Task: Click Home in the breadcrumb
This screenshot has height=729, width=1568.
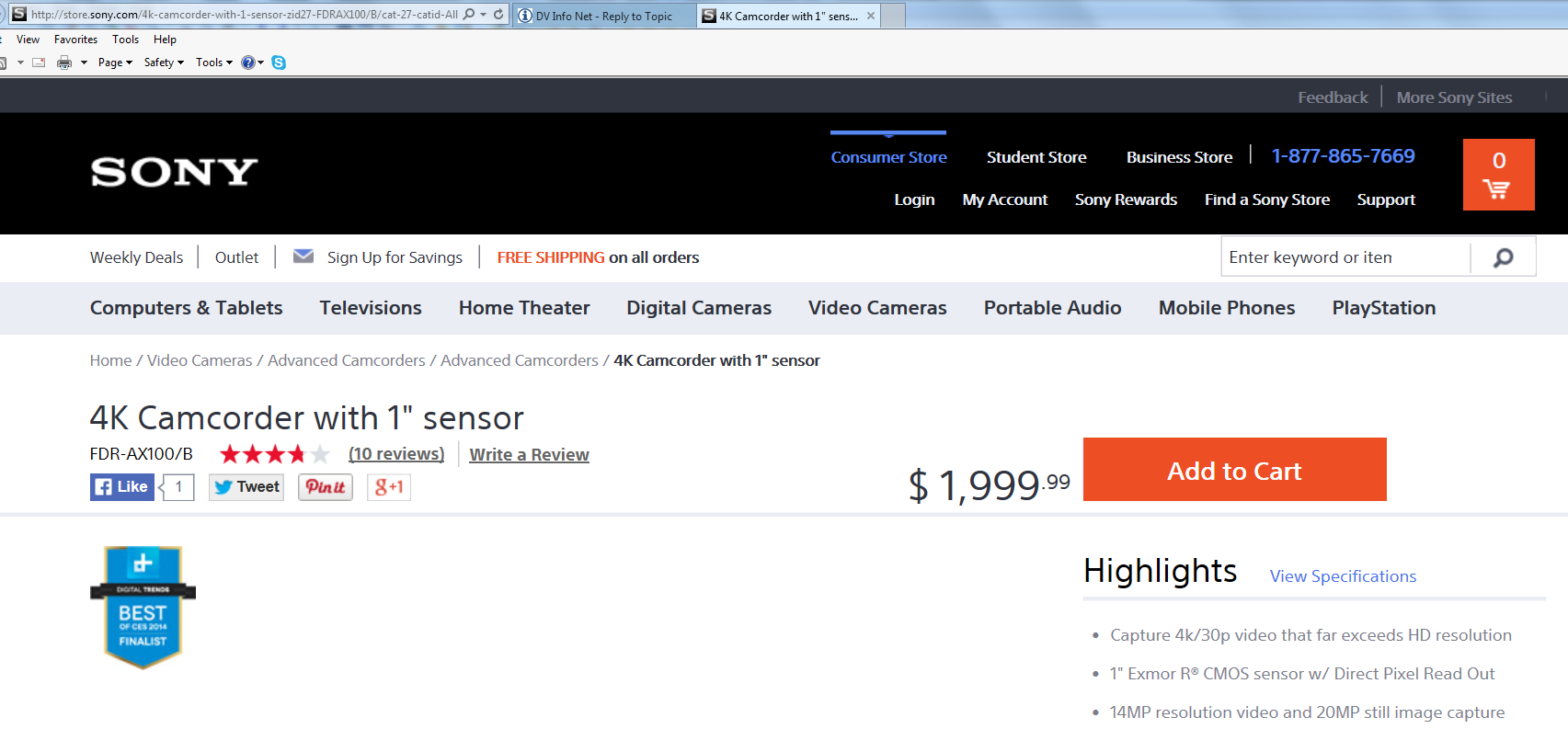Action: coord(110,360)
